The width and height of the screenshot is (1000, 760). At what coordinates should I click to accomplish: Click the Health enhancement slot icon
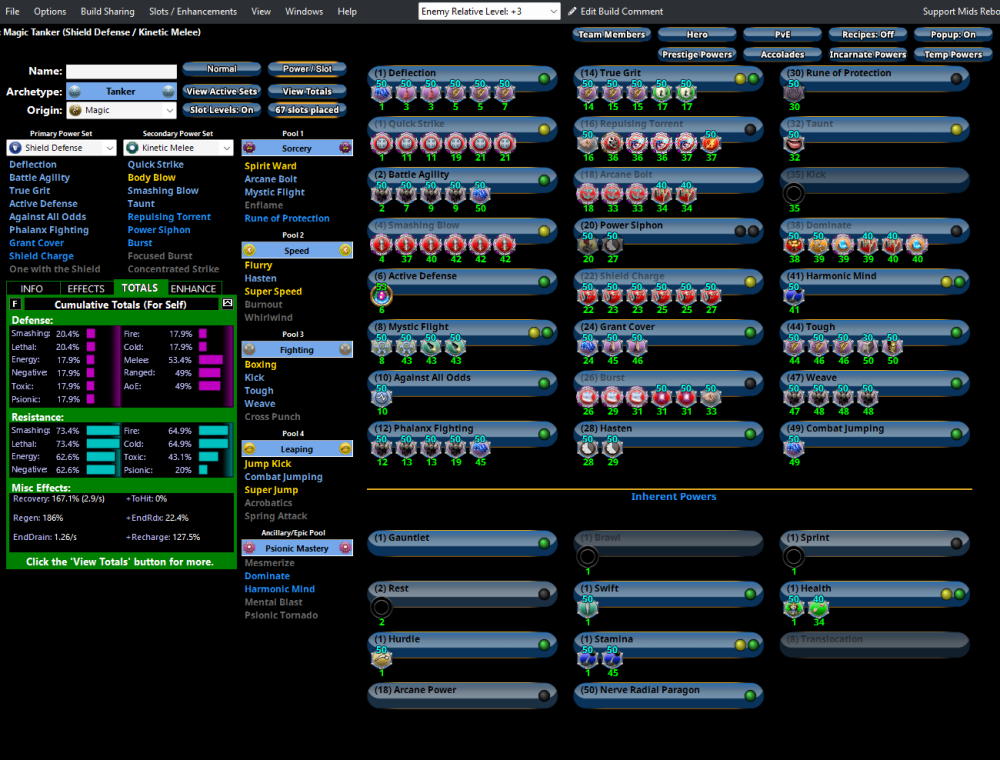click(793, 608)
